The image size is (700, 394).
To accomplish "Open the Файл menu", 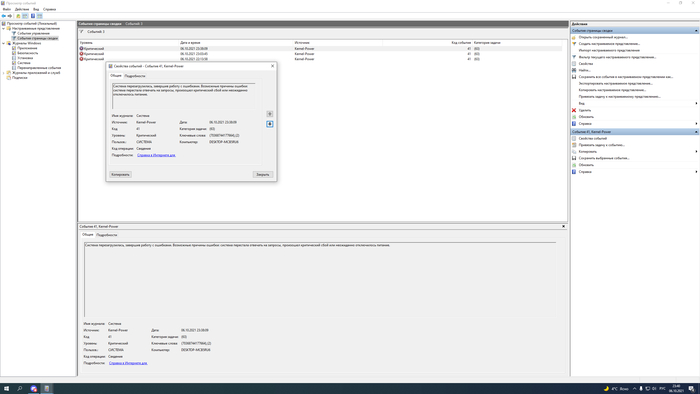I will 7,9.
